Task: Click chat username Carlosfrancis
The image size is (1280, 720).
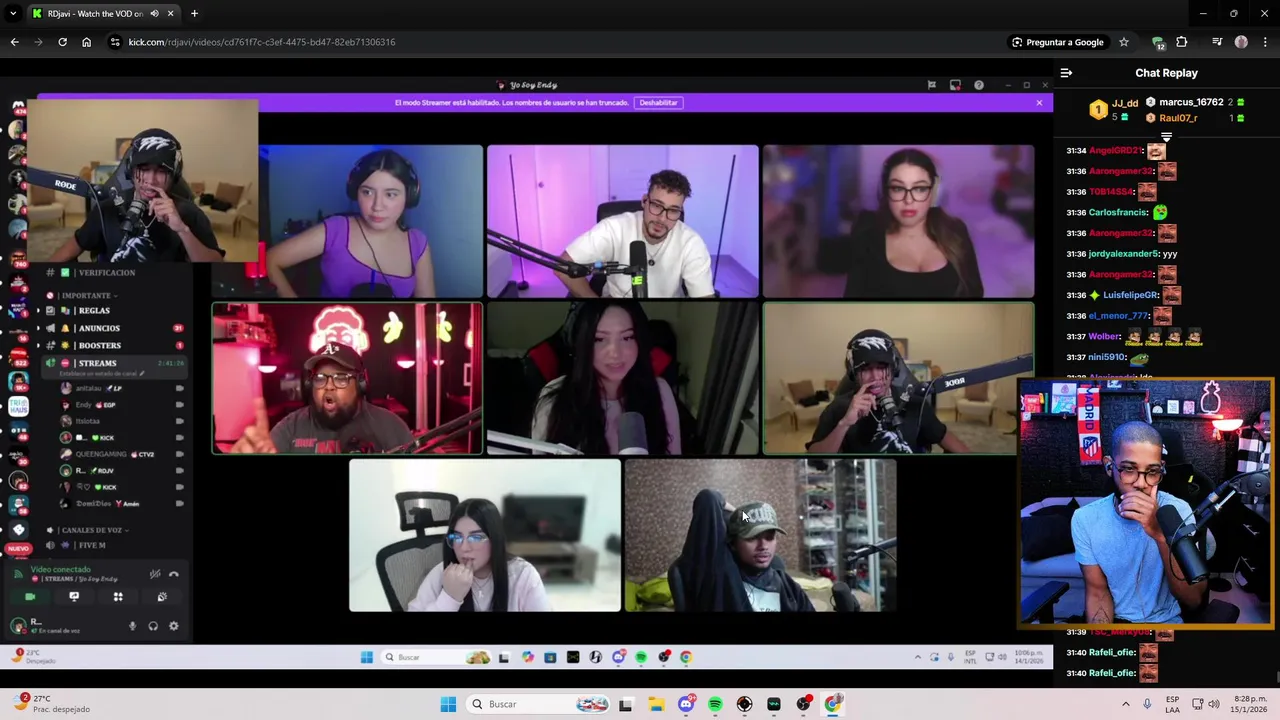Action: point(1118,213)
